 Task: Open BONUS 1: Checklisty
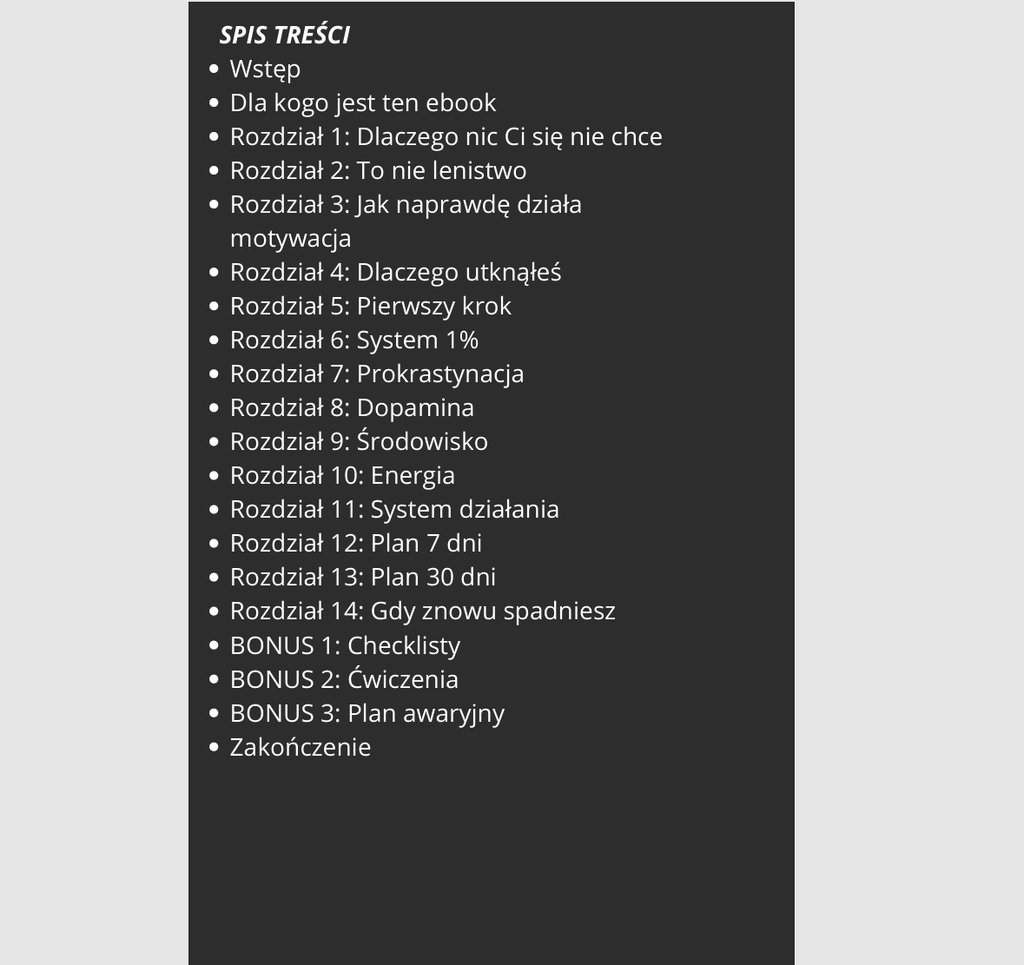(345, 646)
